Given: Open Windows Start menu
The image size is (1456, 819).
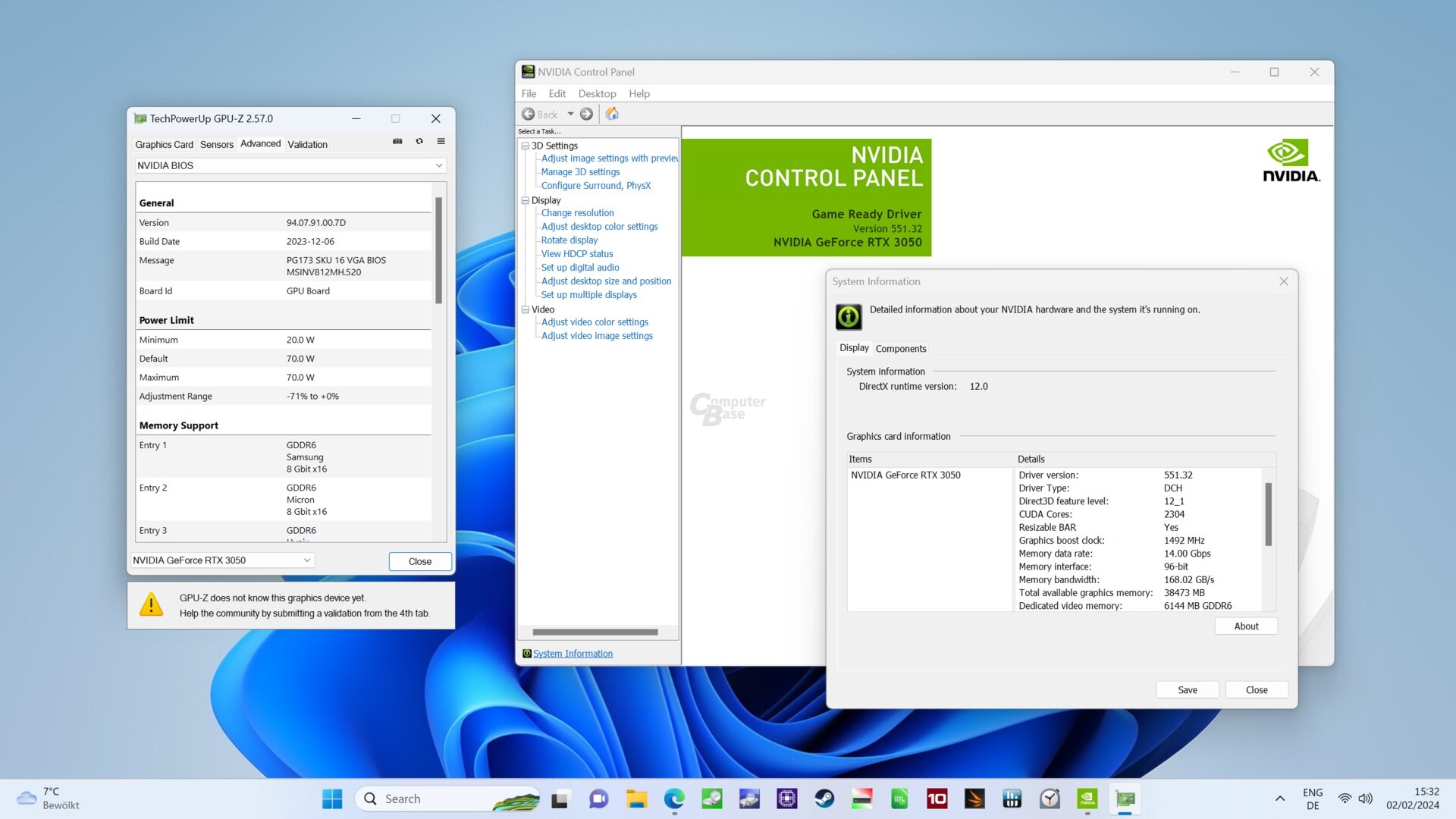Looking at the screenshot, I should (332, 799).
